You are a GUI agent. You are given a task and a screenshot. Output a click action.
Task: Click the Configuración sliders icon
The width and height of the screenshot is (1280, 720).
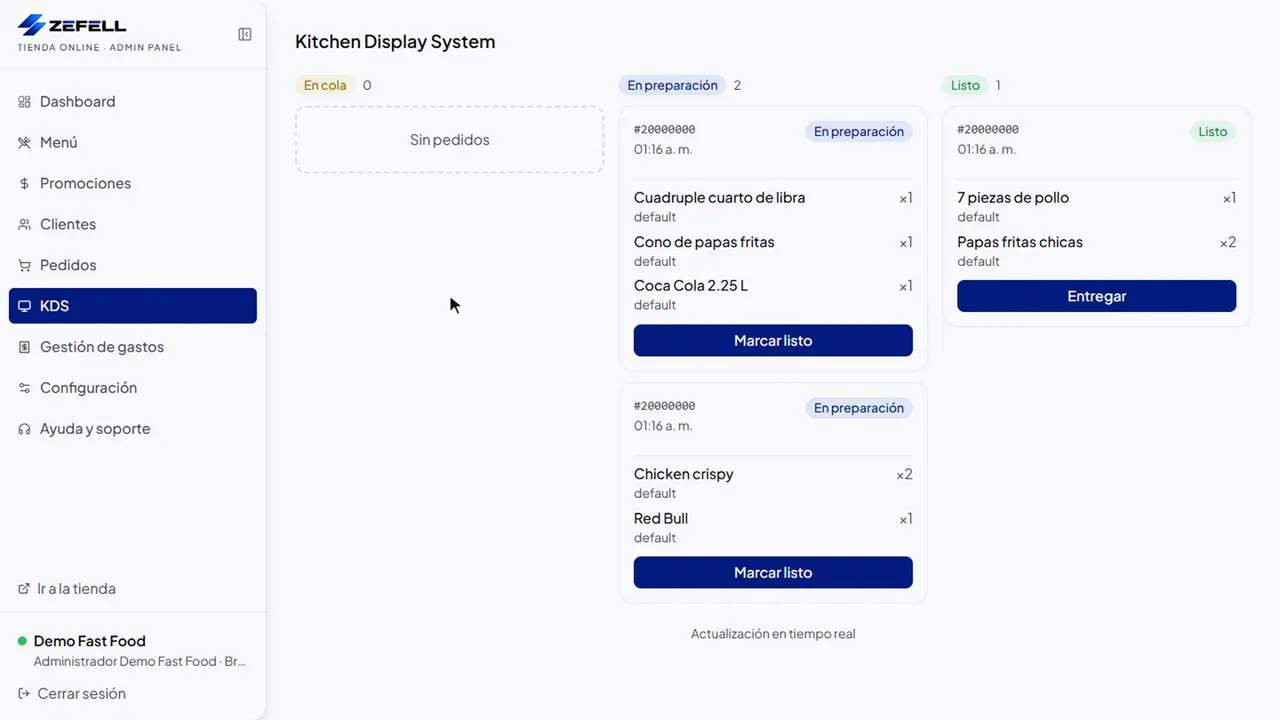24,388
